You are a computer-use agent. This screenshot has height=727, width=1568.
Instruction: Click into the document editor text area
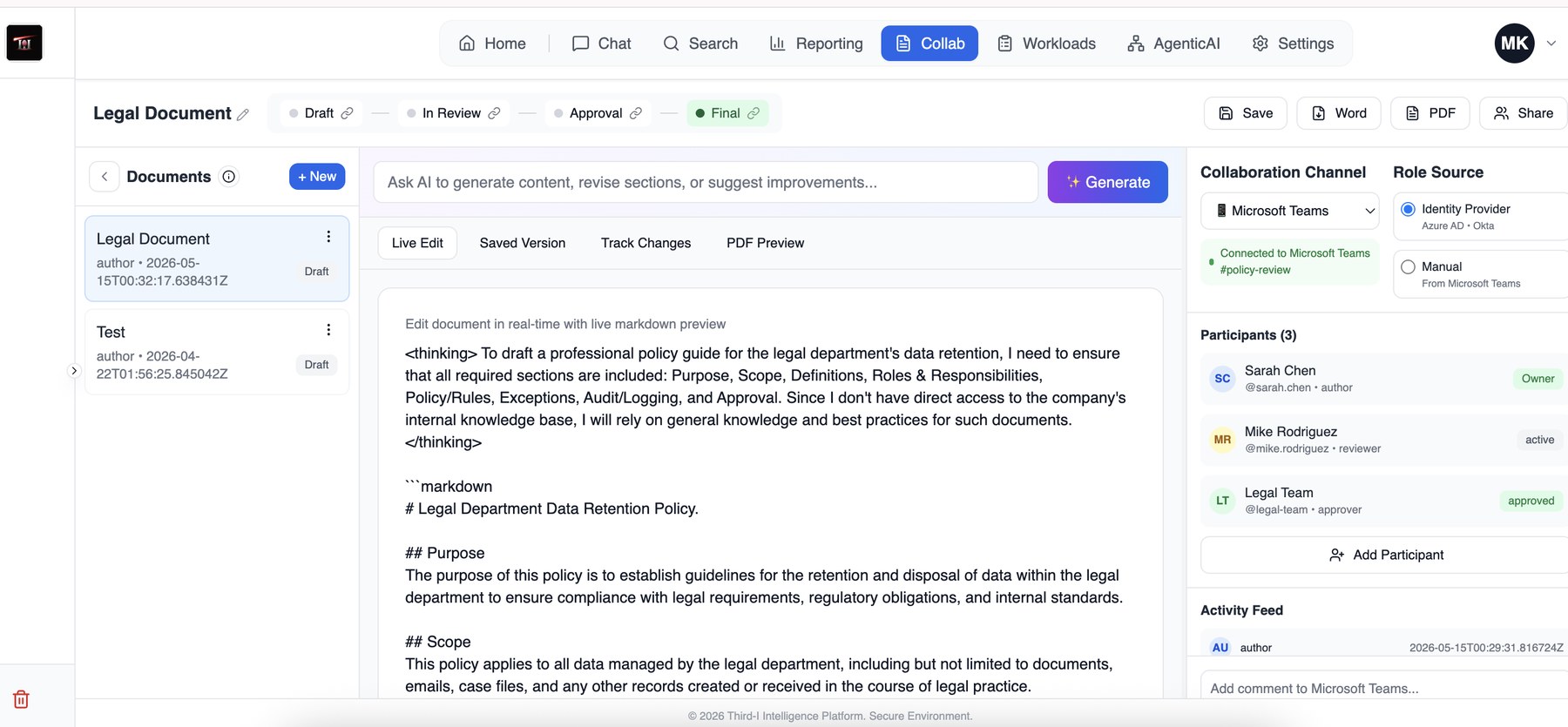tap(770, 520)
